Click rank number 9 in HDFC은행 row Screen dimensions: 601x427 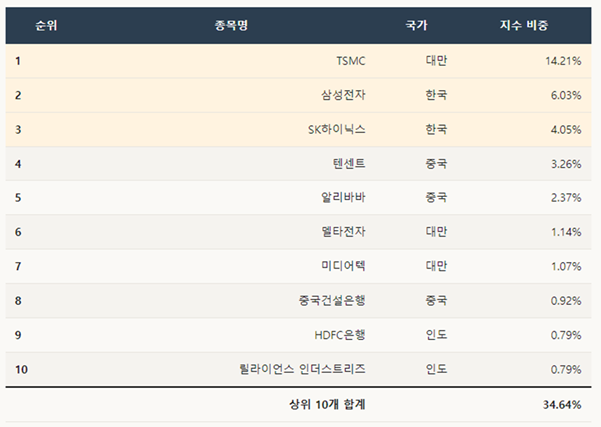click(18, 335)
